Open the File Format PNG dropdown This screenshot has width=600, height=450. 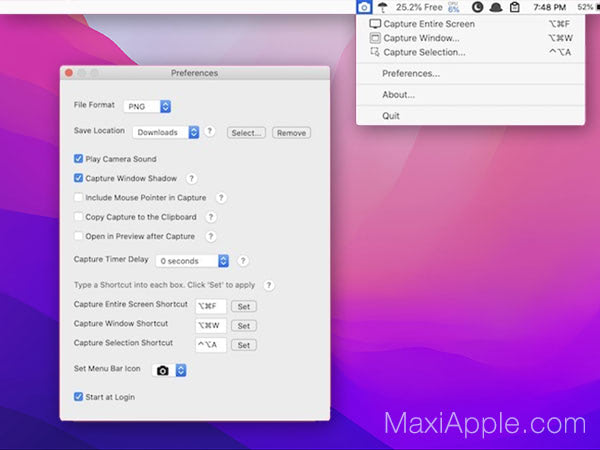pyautogui.click(x=147, y=106)
